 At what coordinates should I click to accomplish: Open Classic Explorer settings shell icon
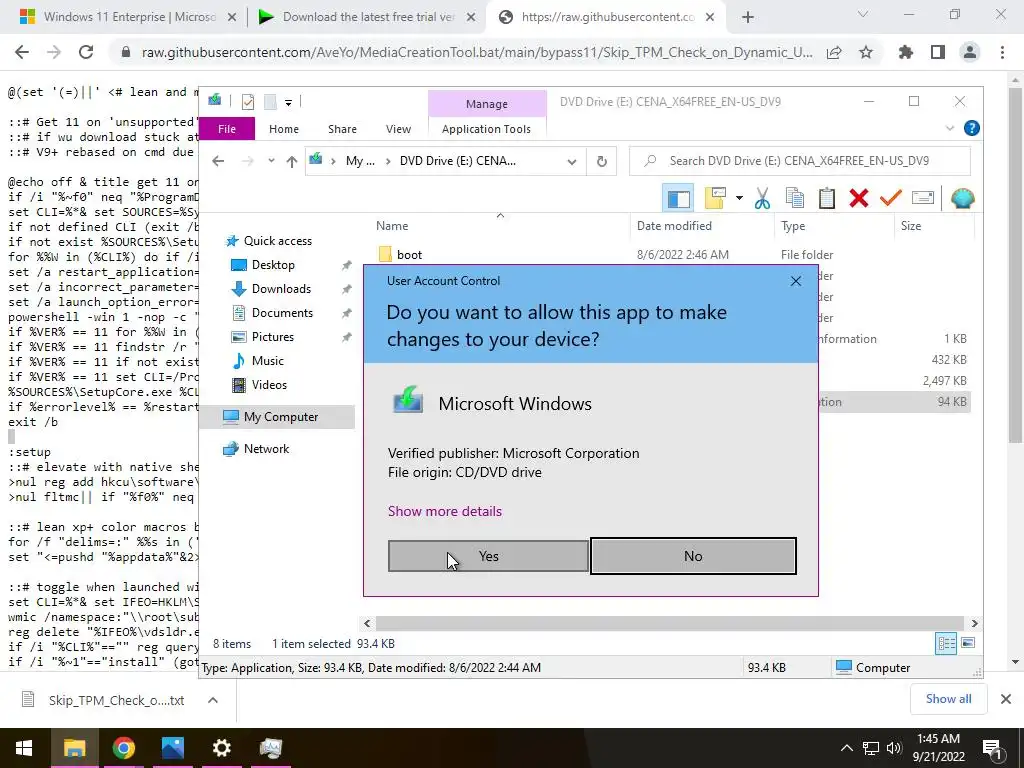pyautogui.click(x=962, y=198)
